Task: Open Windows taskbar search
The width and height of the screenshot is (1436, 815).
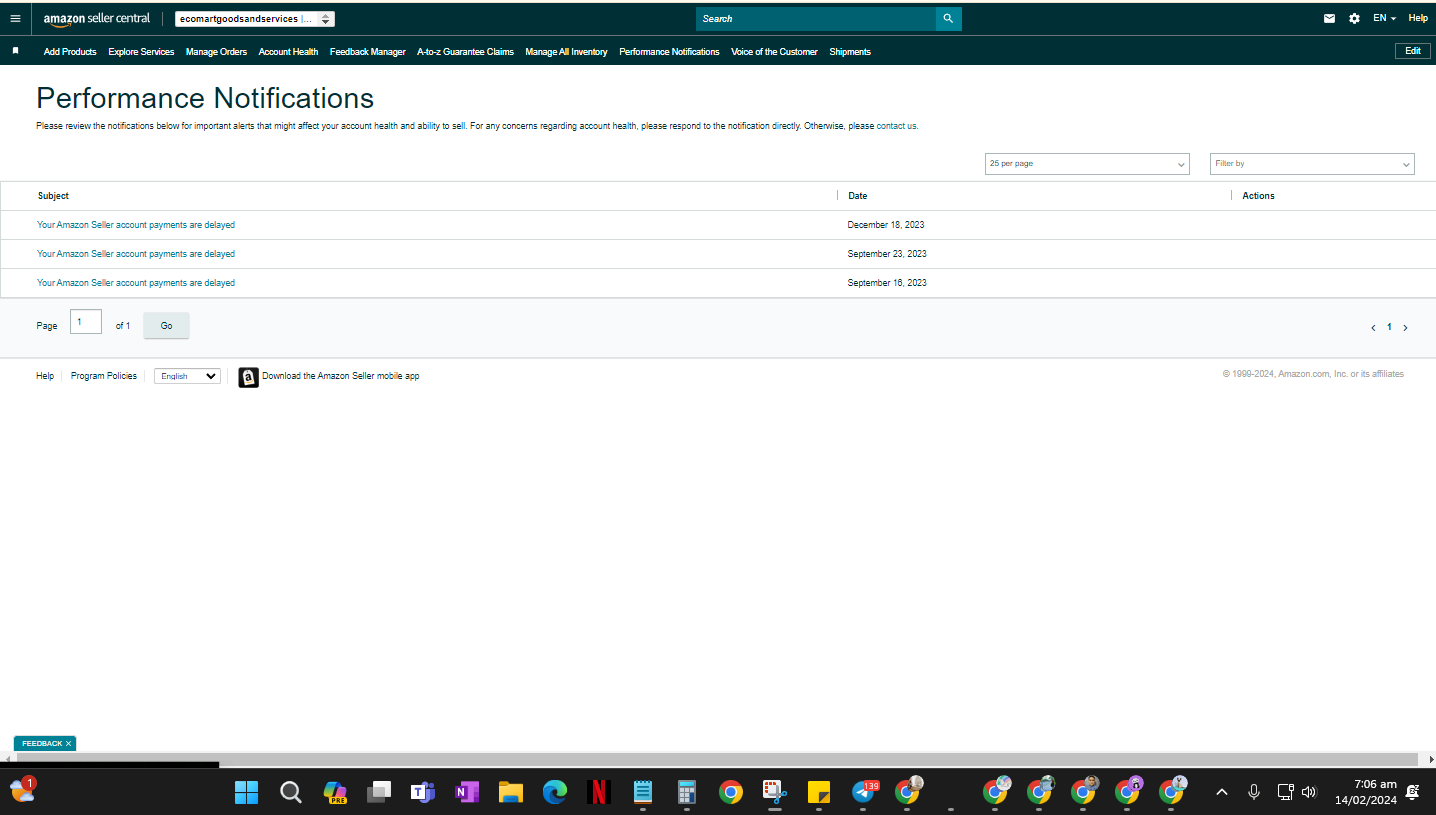Action: click(290, 793)
